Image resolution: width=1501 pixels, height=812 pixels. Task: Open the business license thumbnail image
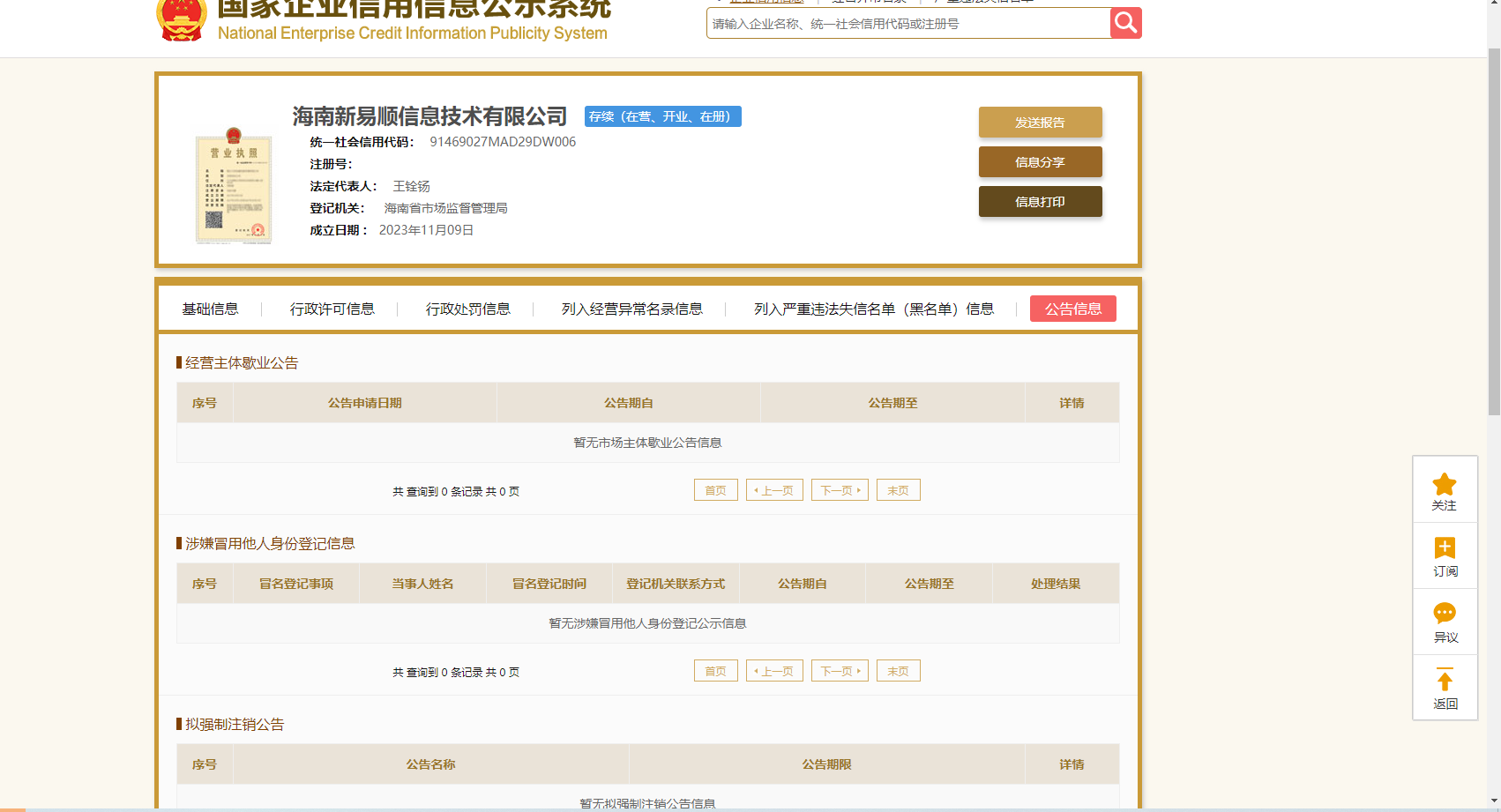[234, 185]
